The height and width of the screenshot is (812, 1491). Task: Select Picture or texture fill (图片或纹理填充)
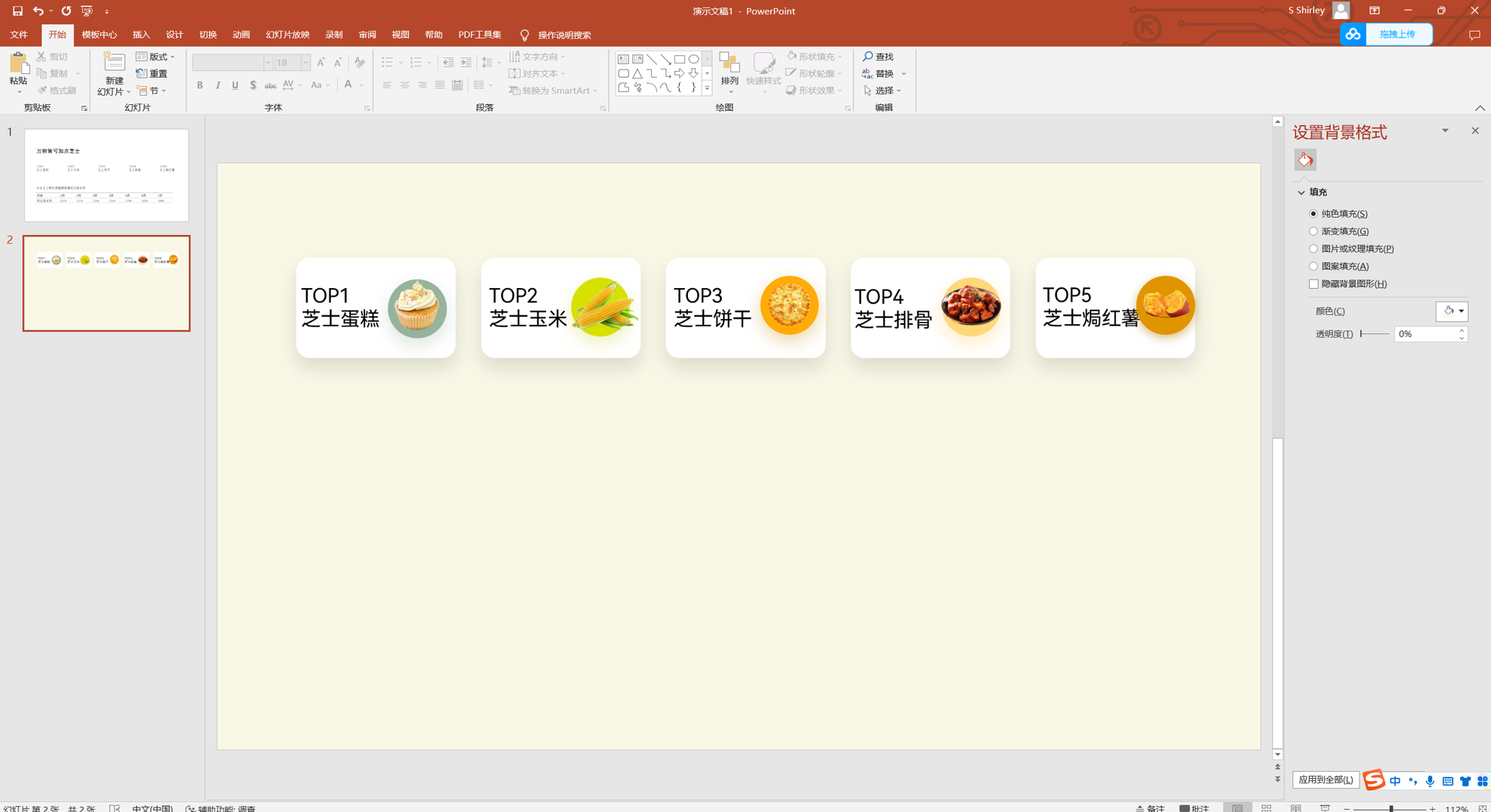coord(1313,249)
